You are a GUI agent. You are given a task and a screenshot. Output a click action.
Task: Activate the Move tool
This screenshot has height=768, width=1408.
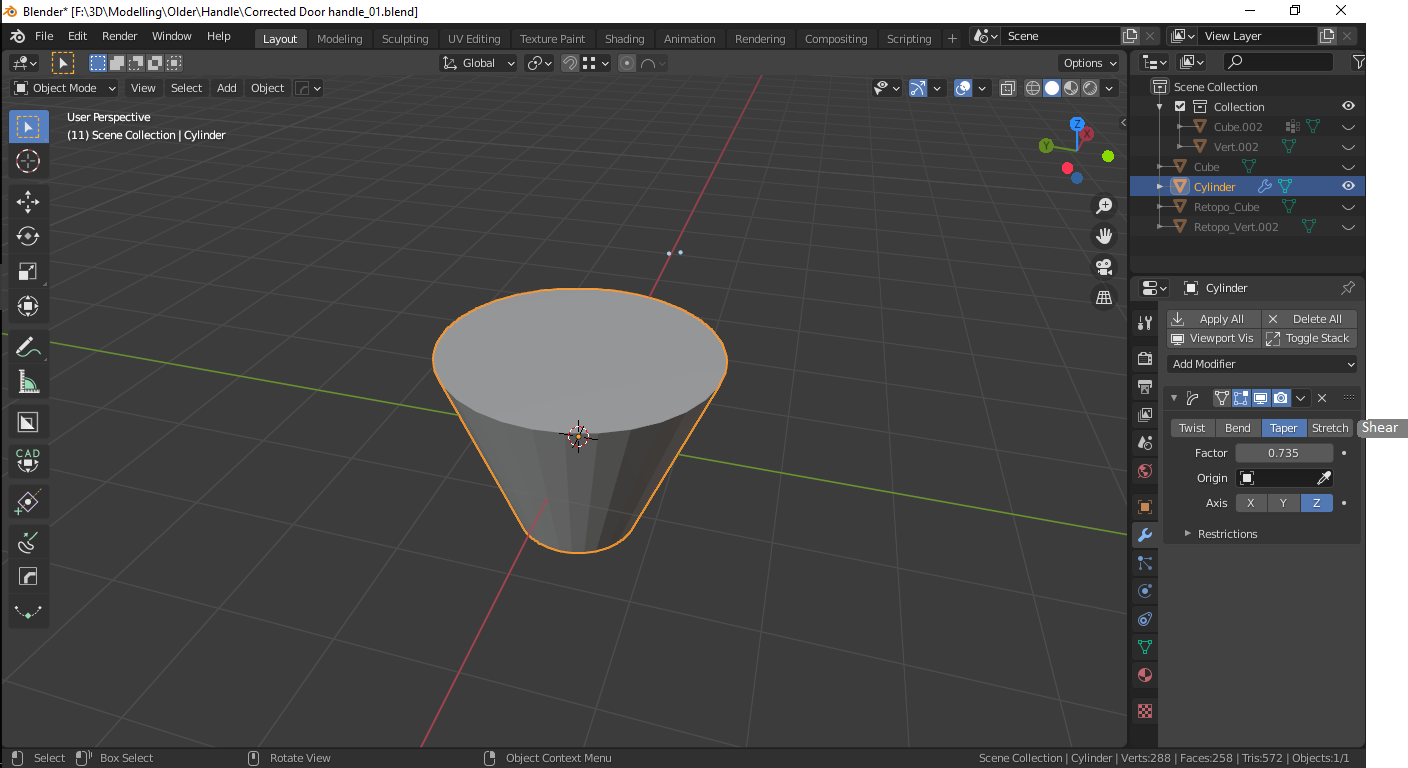[x=28, y=202]
